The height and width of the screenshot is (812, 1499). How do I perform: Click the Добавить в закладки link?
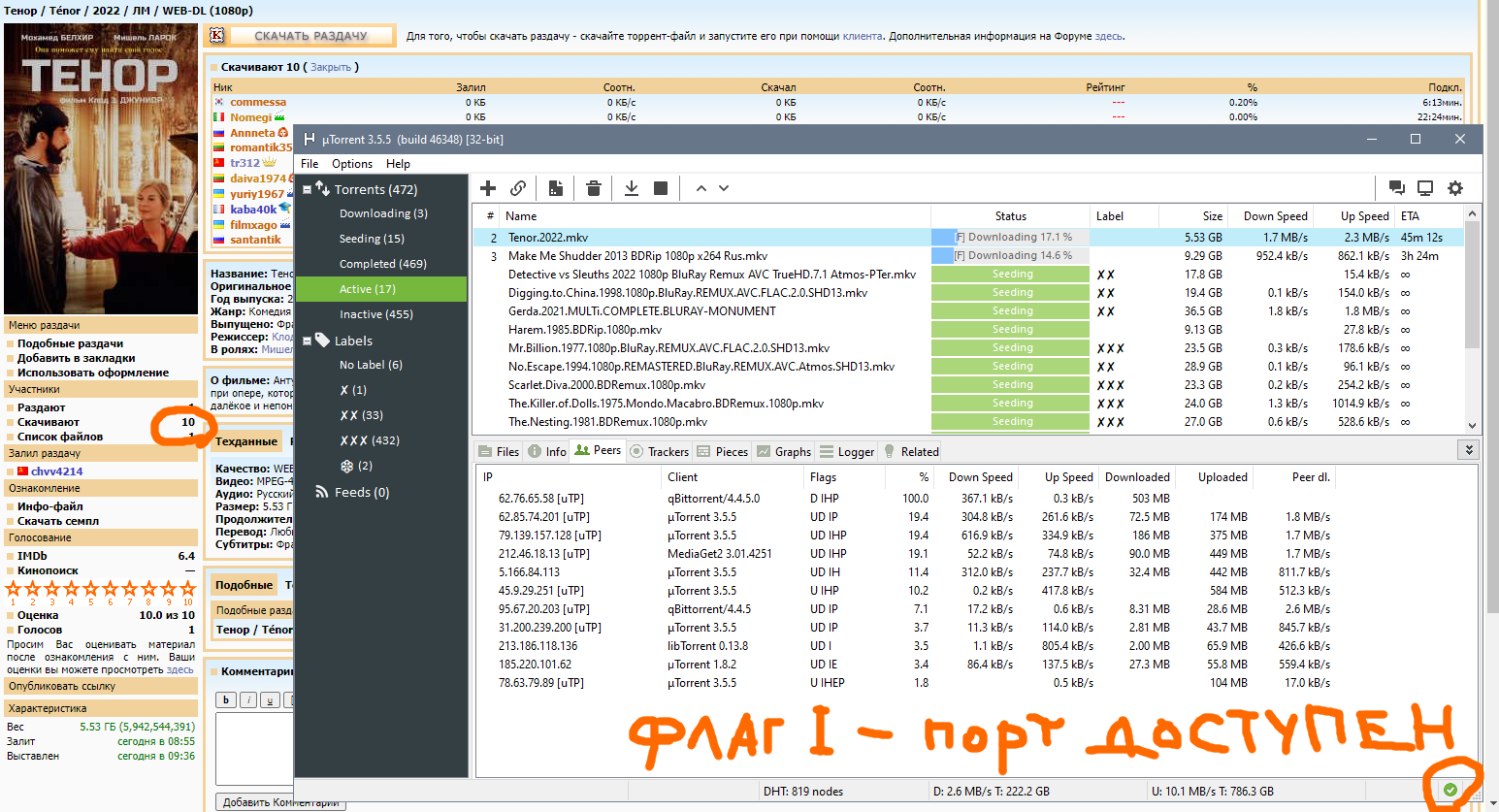(76, 358)
